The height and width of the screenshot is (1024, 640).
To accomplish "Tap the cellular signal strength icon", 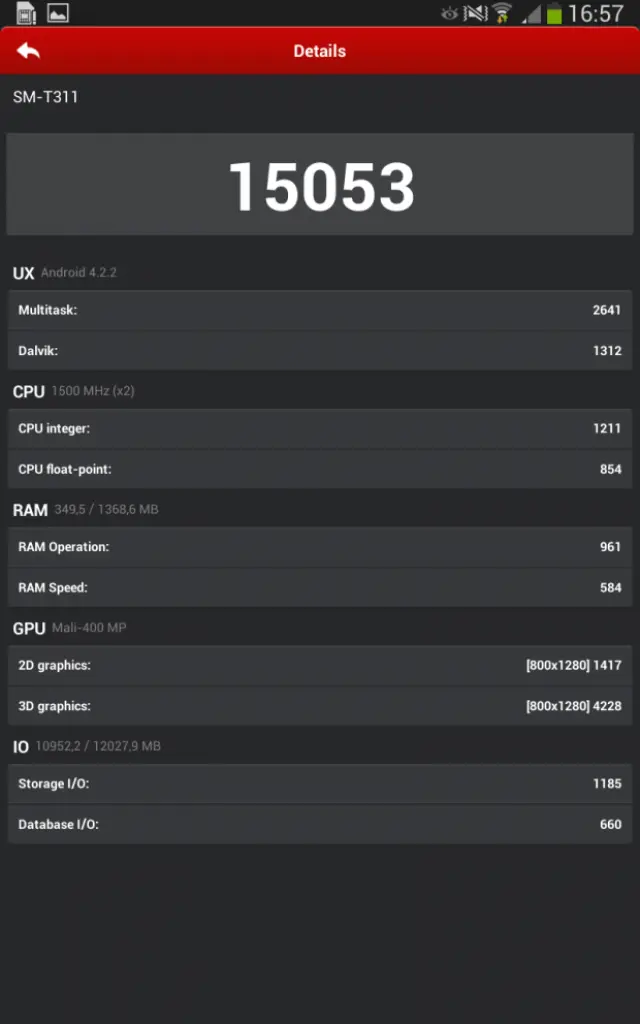I will 531,14.
